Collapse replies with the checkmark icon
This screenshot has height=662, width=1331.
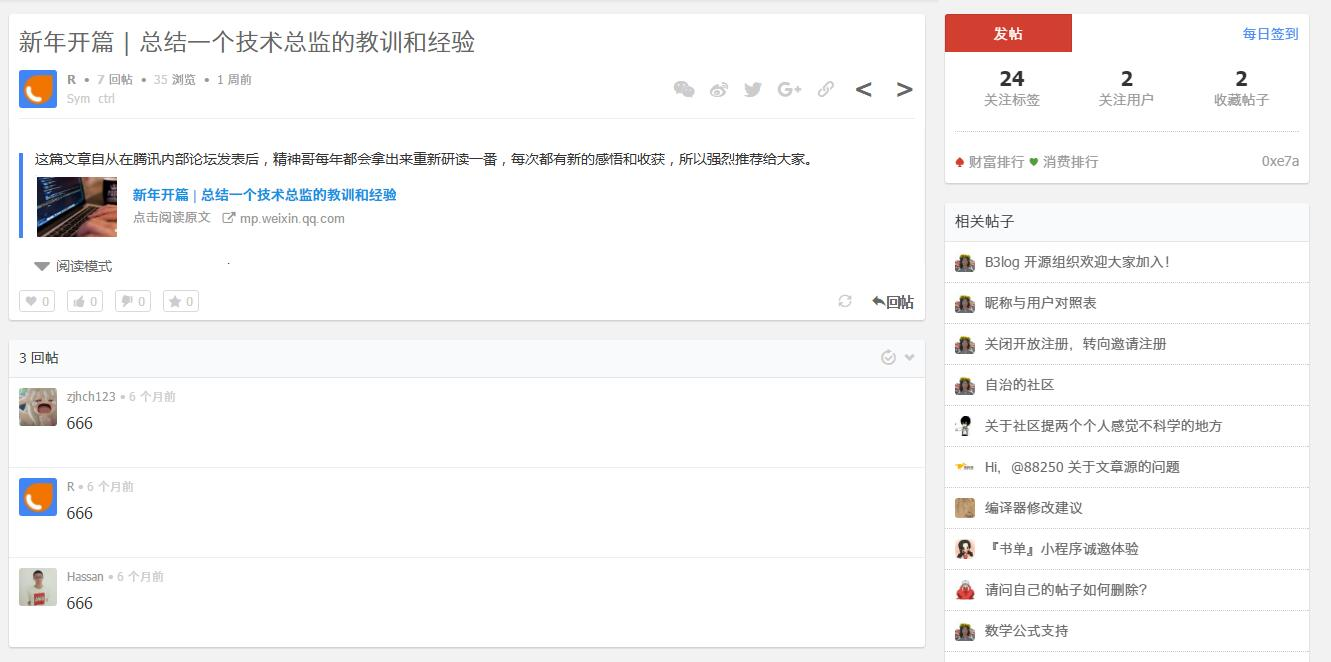(889, 356)
